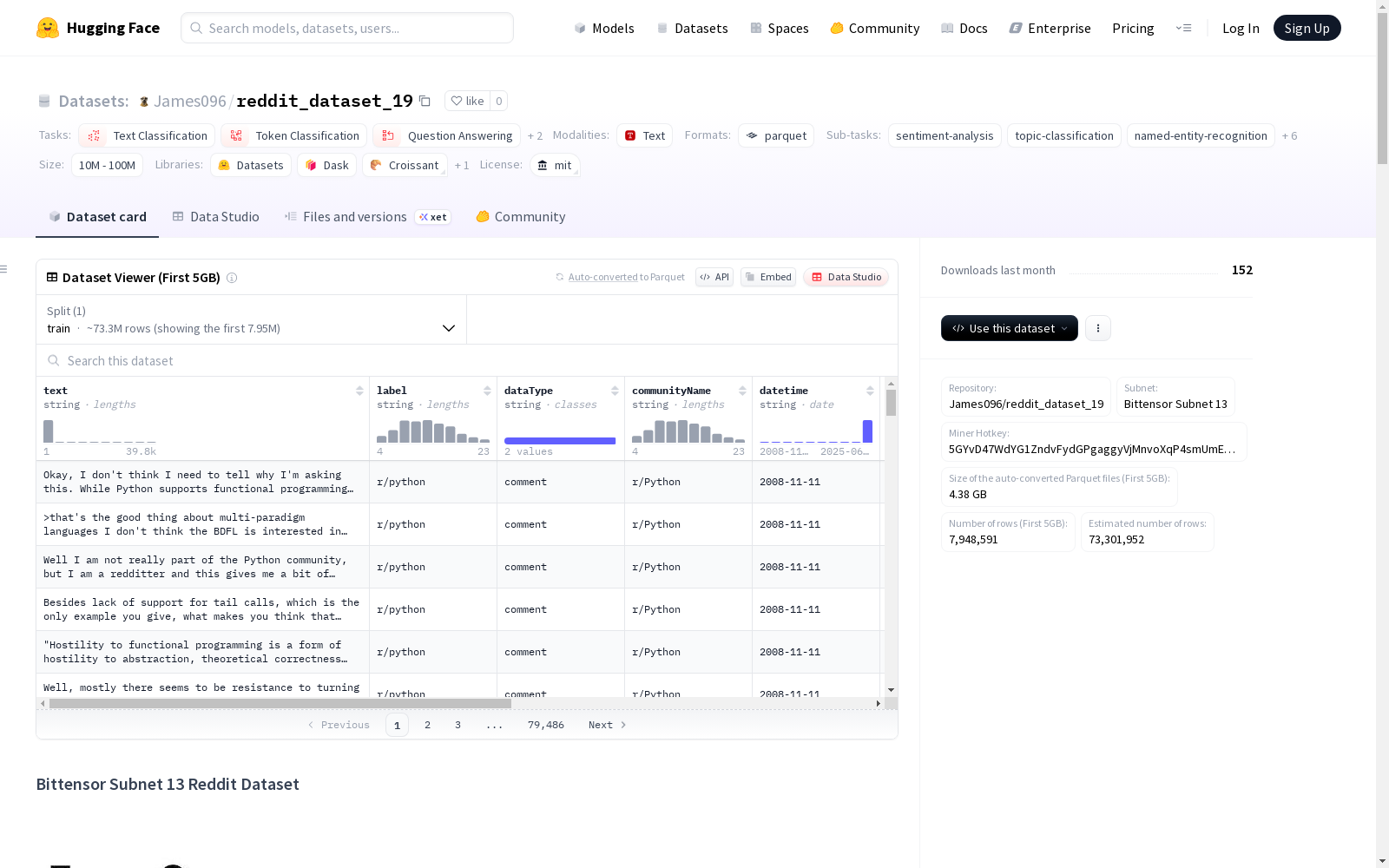
Task: Click James096 user avatar icon
Action: coord(144,102)
